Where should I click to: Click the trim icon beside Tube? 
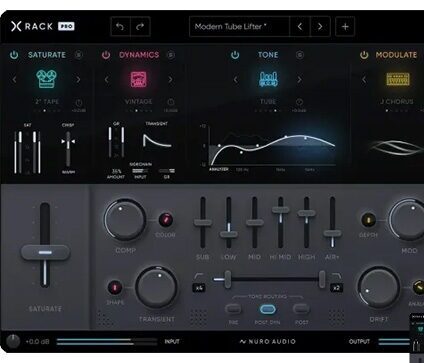click(299, 102)
